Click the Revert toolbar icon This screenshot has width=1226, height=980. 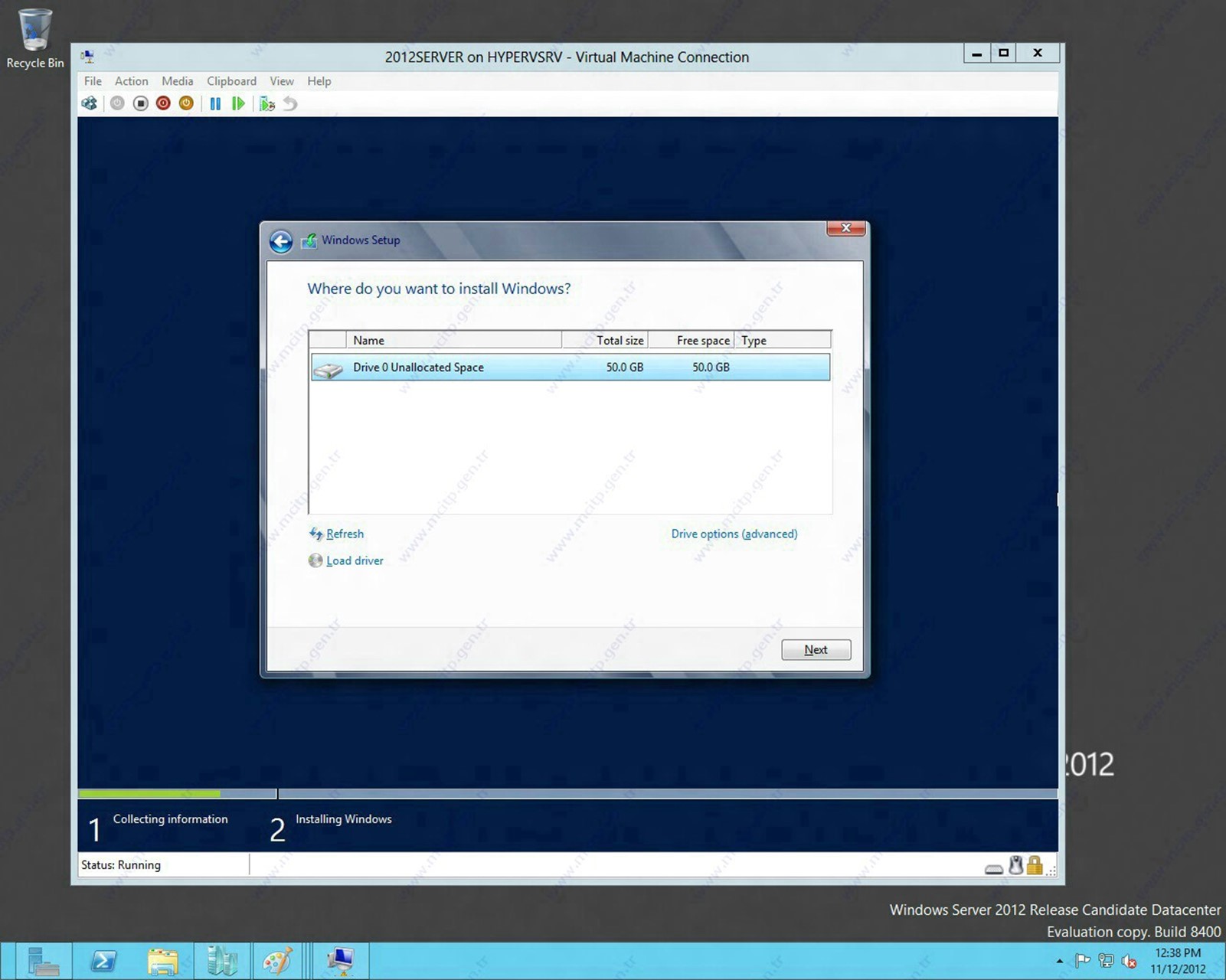click(x=290, y=103)
